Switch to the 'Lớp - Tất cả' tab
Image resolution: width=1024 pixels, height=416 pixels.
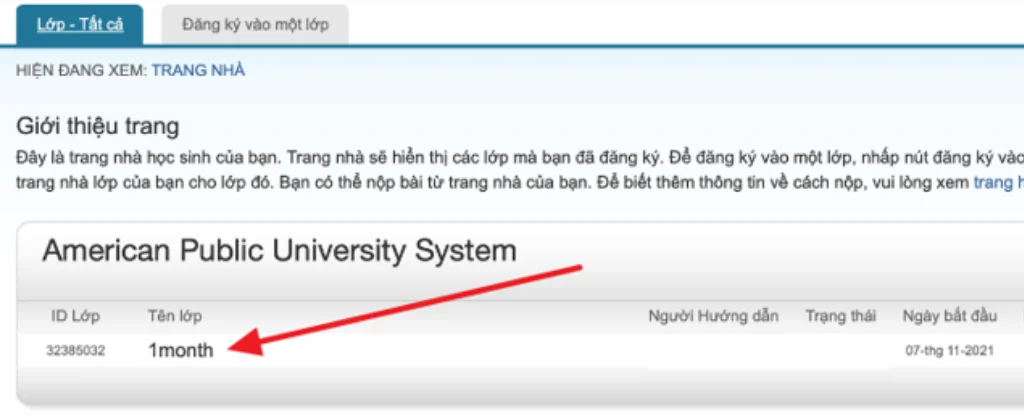[x=80, y=24]
